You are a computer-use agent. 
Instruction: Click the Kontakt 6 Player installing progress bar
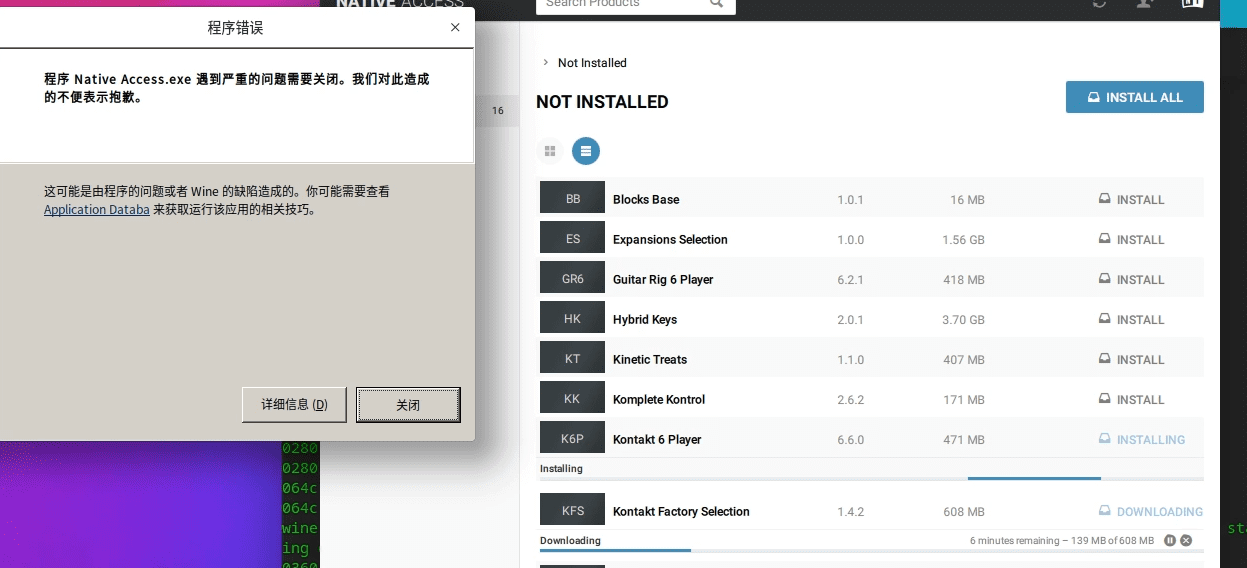point(870,479)
